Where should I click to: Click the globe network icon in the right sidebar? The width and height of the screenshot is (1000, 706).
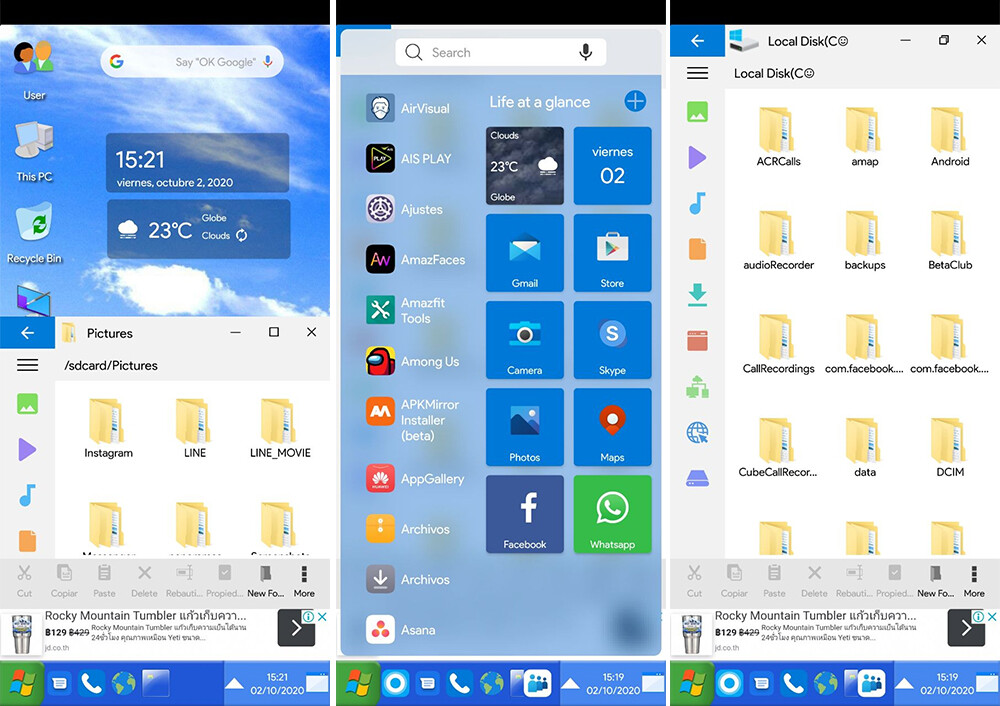click(697, 432)
